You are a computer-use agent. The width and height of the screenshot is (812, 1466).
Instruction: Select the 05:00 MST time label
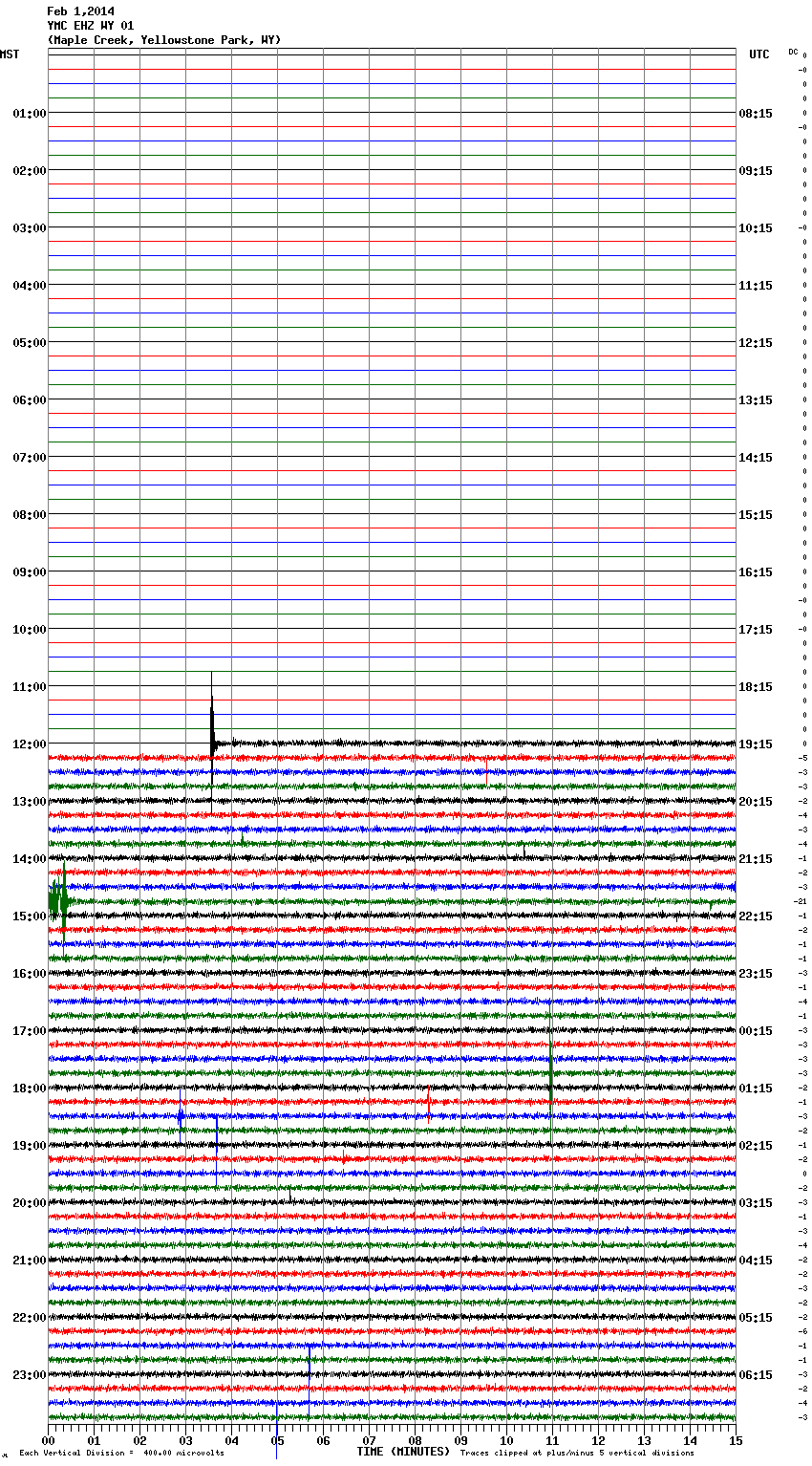[x=30, y=343]
